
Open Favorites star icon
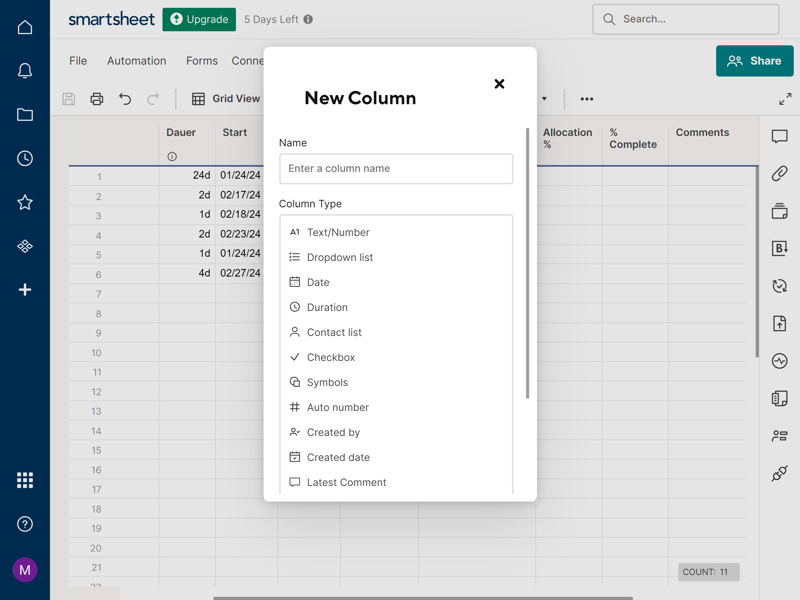tap(24, 203)
